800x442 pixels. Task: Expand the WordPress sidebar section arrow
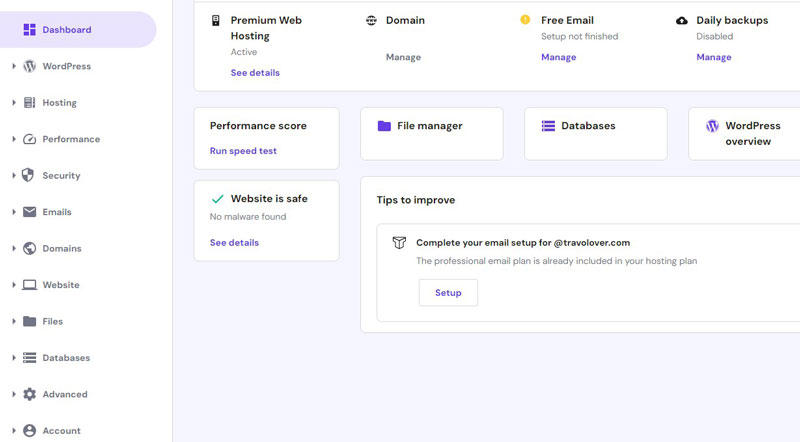(13, 66)
